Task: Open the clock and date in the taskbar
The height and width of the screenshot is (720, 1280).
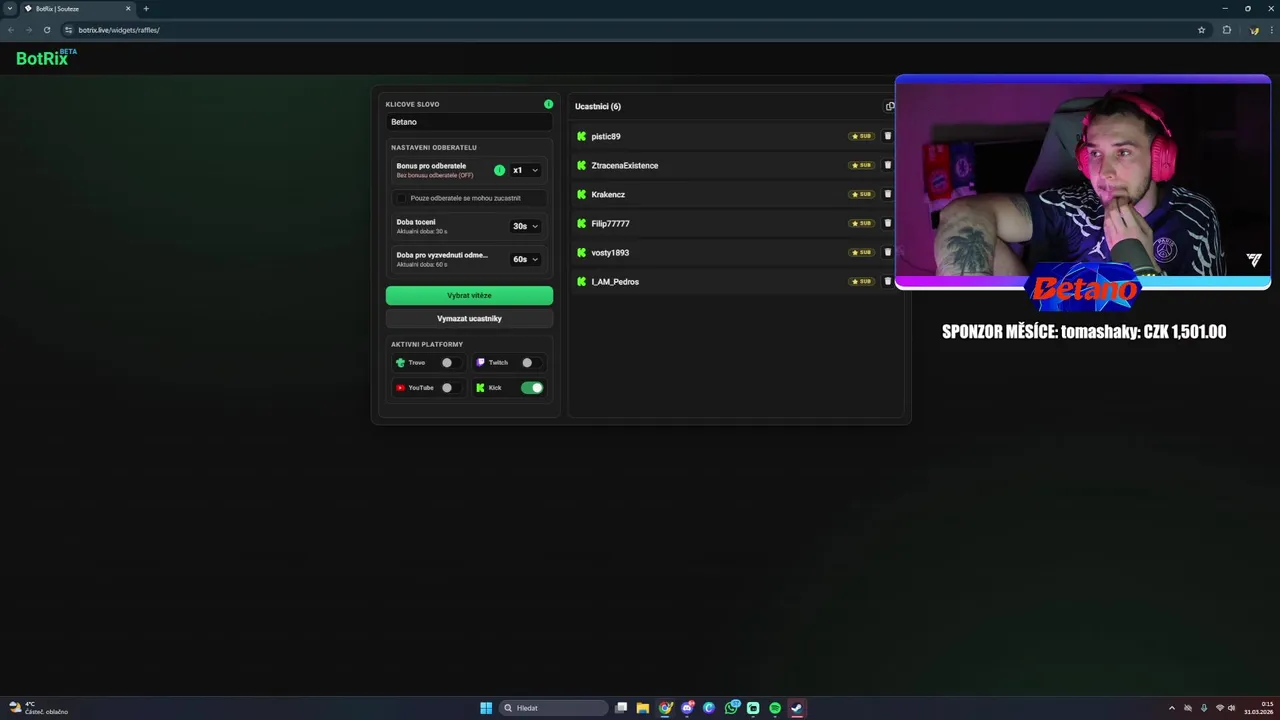Action: coord(1259,708)
